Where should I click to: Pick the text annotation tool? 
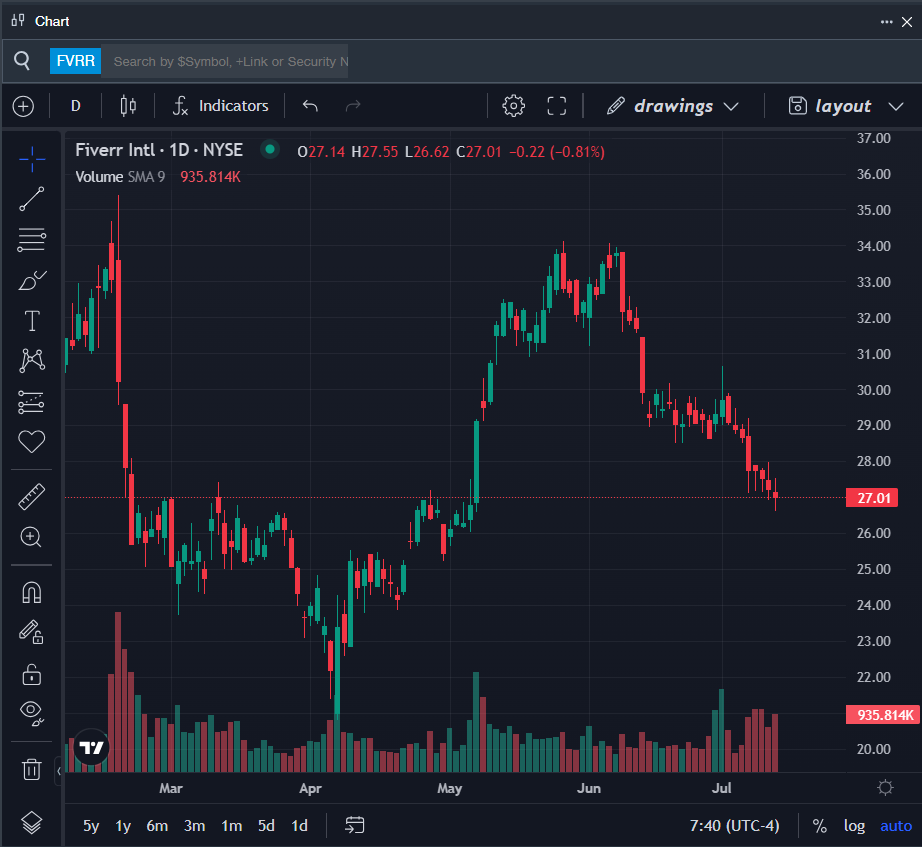point(32,321)
